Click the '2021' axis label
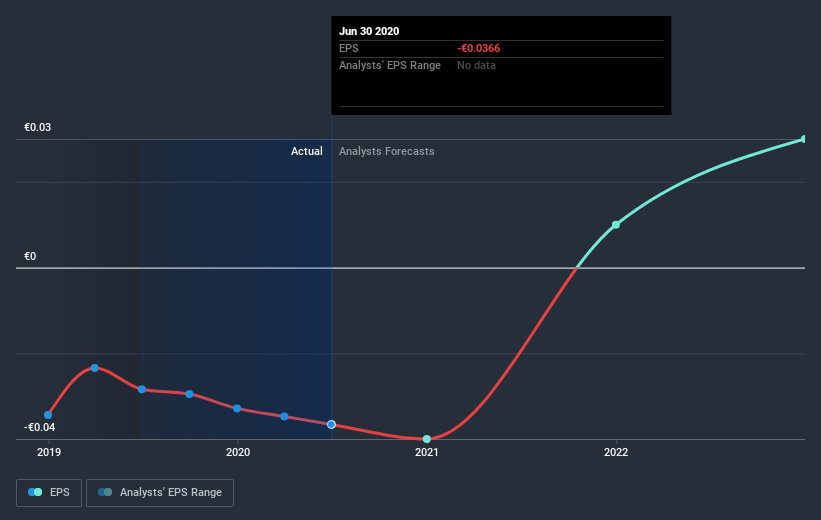821x520 pixels. (x=427, y=452)
